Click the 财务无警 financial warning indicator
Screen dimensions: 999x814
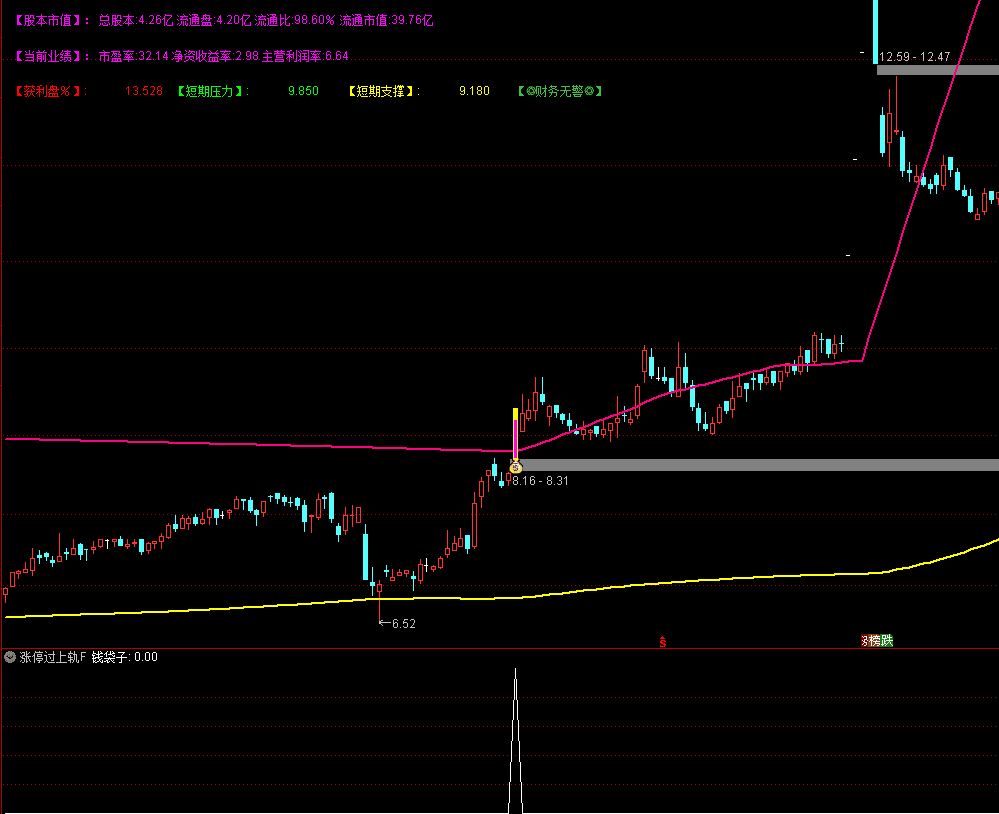click(560, 91)
